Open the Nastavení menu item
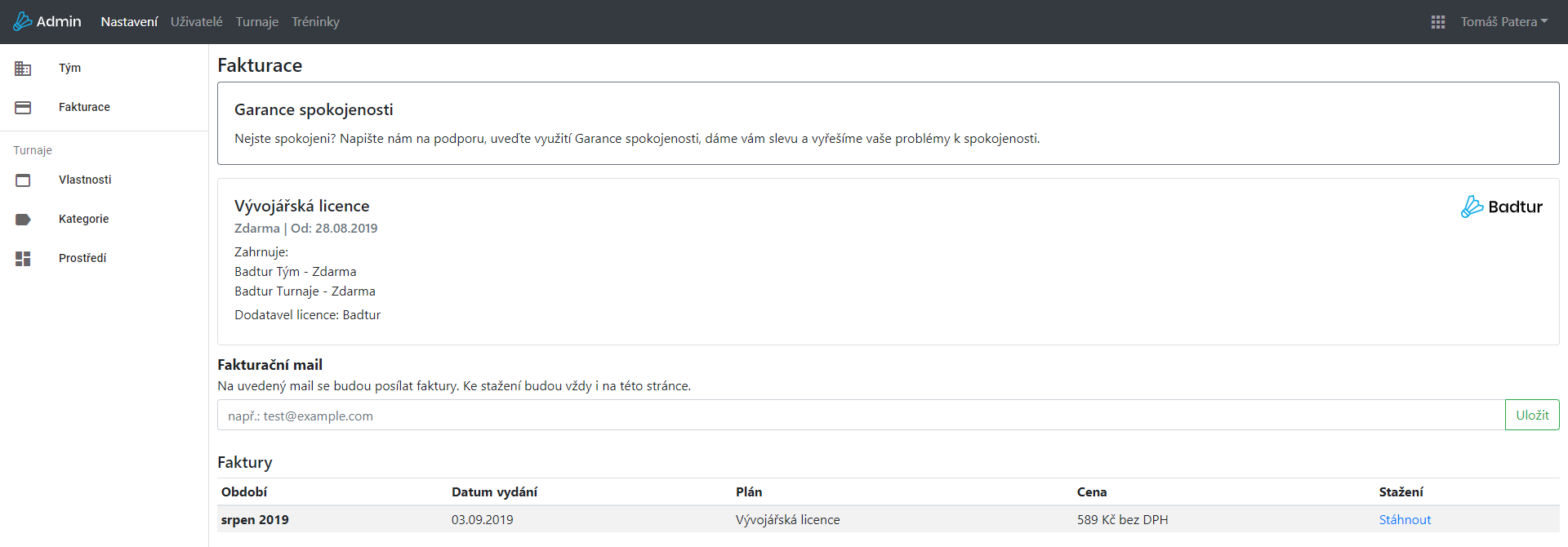Viewport: 1568px width, 547px height. [x=129, y=22]
